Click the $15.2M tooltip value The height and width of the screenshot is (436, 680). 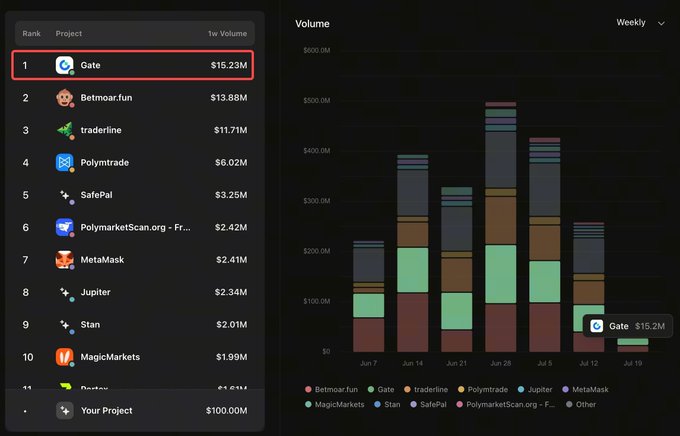(650, 326)
